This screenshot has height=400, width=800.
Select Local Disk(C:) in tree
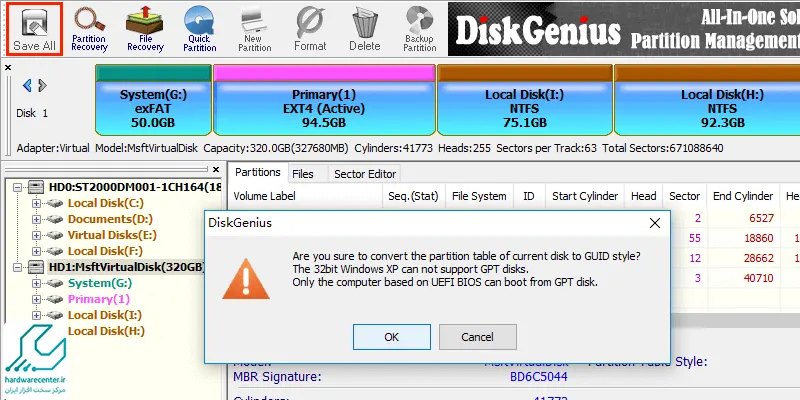coord(106,204)
